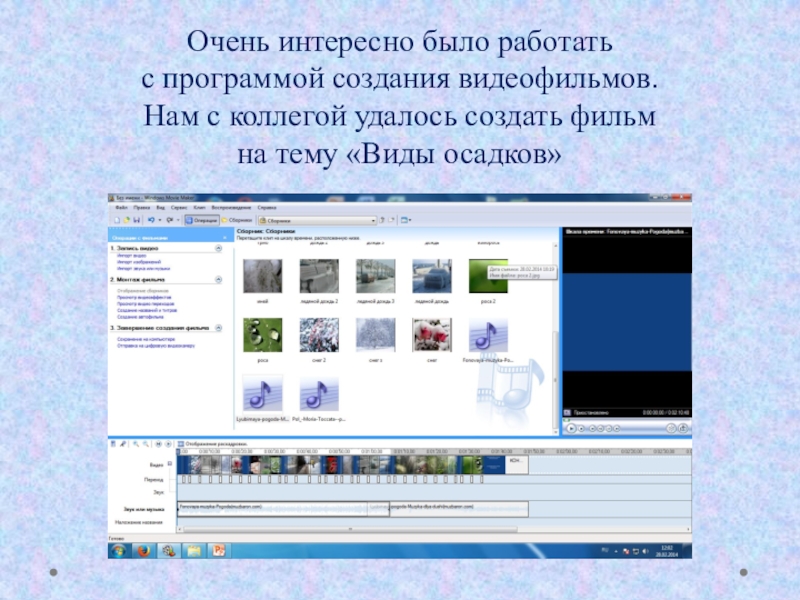
Task: Open the Файл menu
Action: click(x=121, y=208)
